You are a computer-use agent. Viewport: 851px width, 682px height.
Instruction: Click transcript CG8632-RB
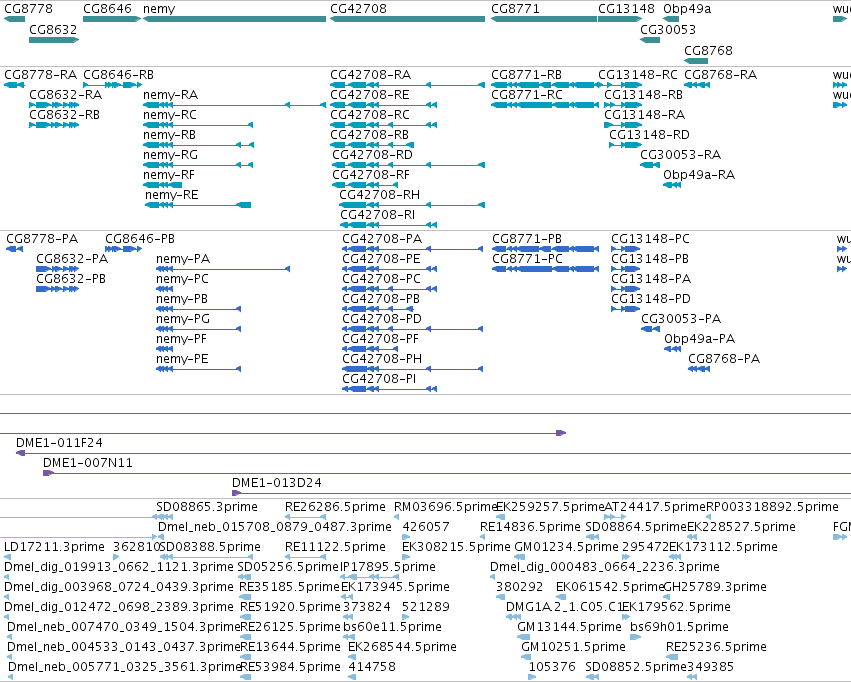(65, 114)
